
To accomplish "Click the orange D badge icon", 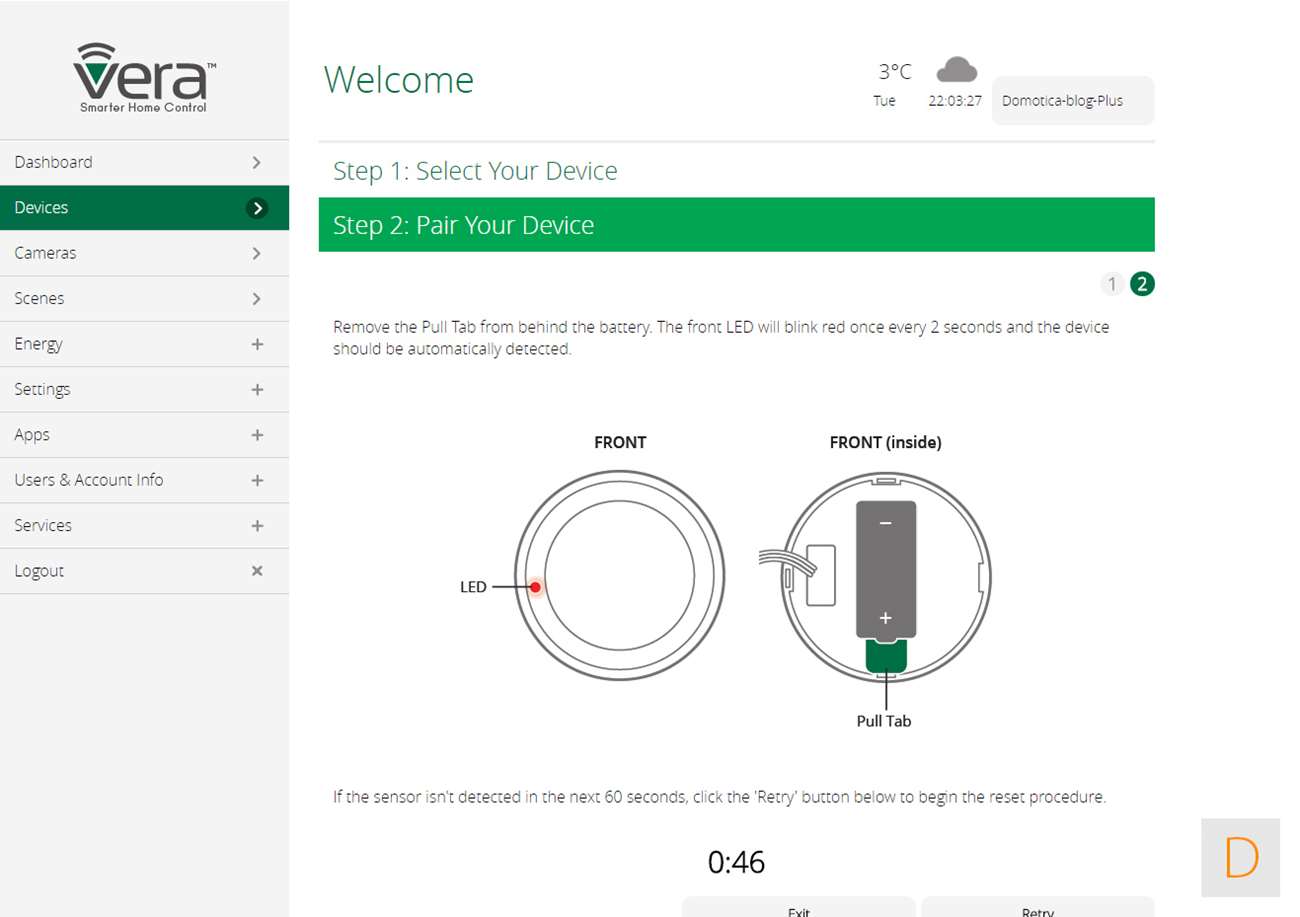I will tap(1240, 857).
